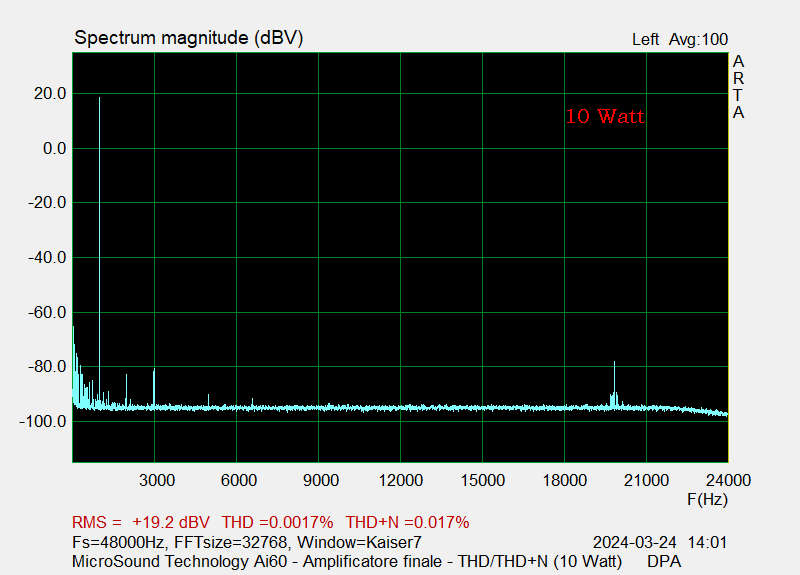The width and height of the screenshot is (800, 575).
Task: Click the 'Left' channel label
Action: [645, 39]
